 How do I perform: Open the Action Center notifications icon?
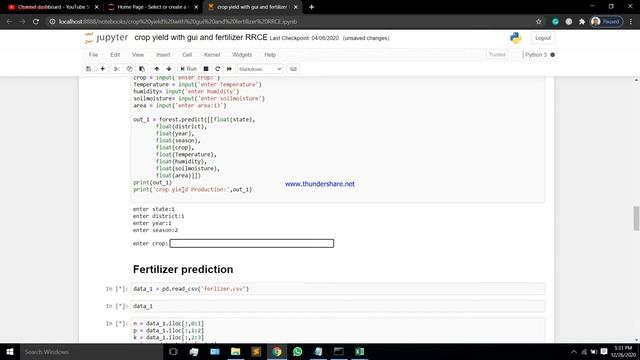tap(604, 351)
